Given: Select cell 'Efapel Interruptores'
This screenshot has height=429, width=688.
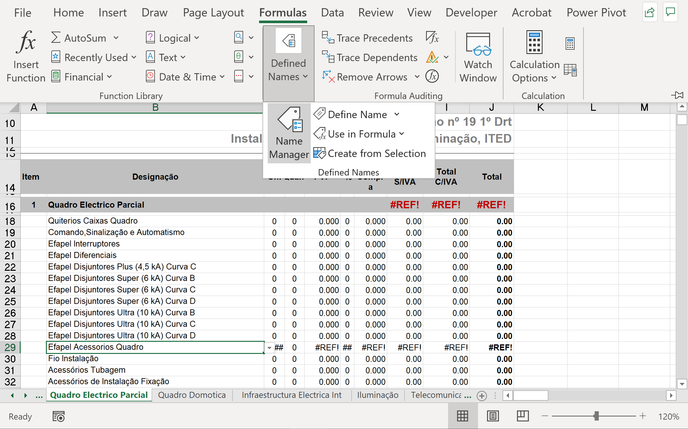Looking at the screenshot, I should [155, 244].
